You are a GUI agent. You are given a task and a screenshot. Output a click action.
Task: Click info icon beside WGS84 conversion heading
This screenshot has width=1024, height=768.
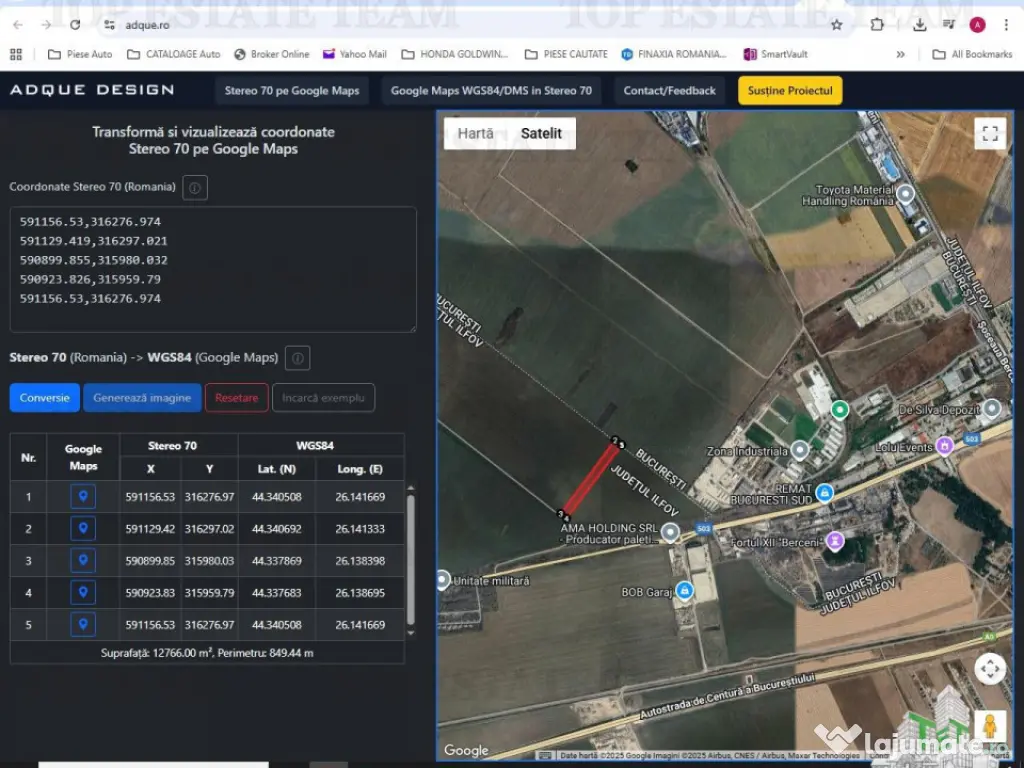pyautogui.click(x=297, y=358)
